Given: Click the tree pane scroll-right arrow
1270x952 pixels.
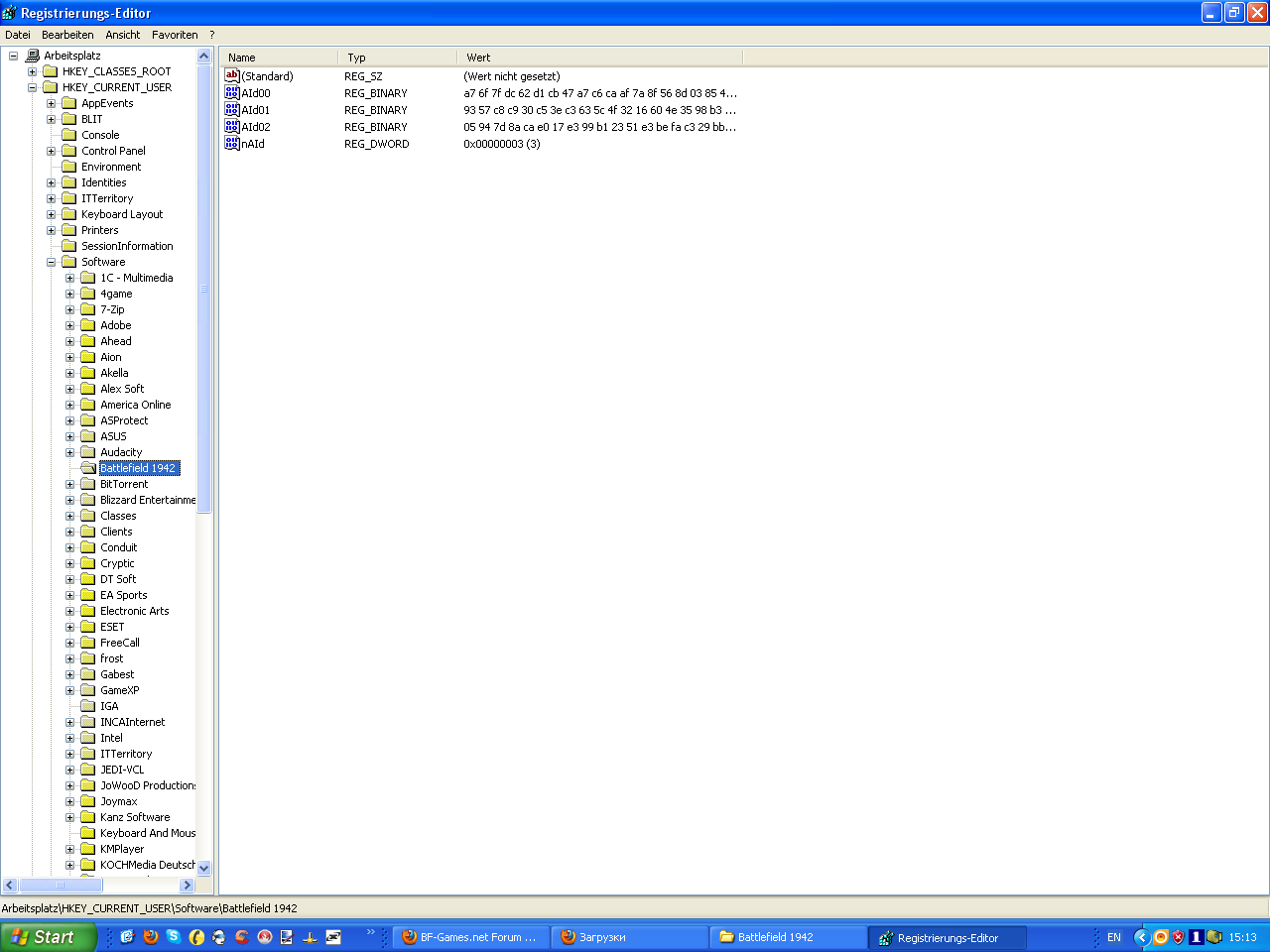Looking at the screenshot, I should click(187, 885).
